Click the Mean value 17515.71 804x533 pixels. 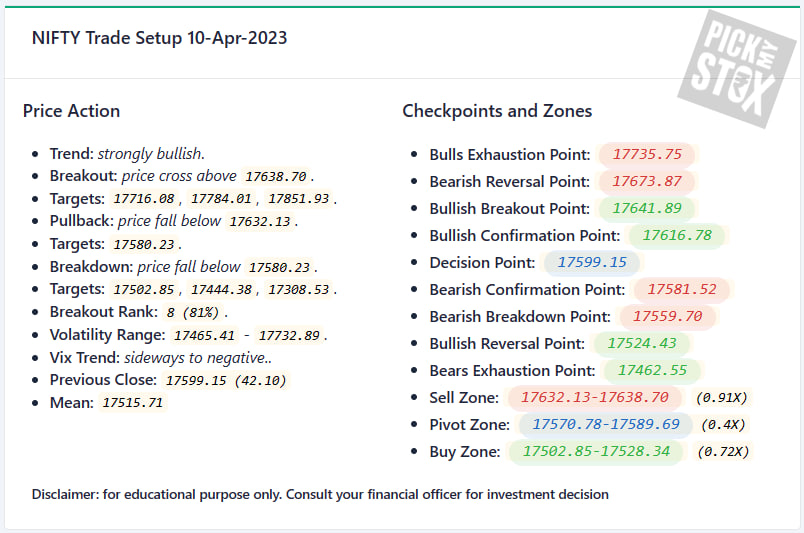pyautogui.click(x=133, y=403)
